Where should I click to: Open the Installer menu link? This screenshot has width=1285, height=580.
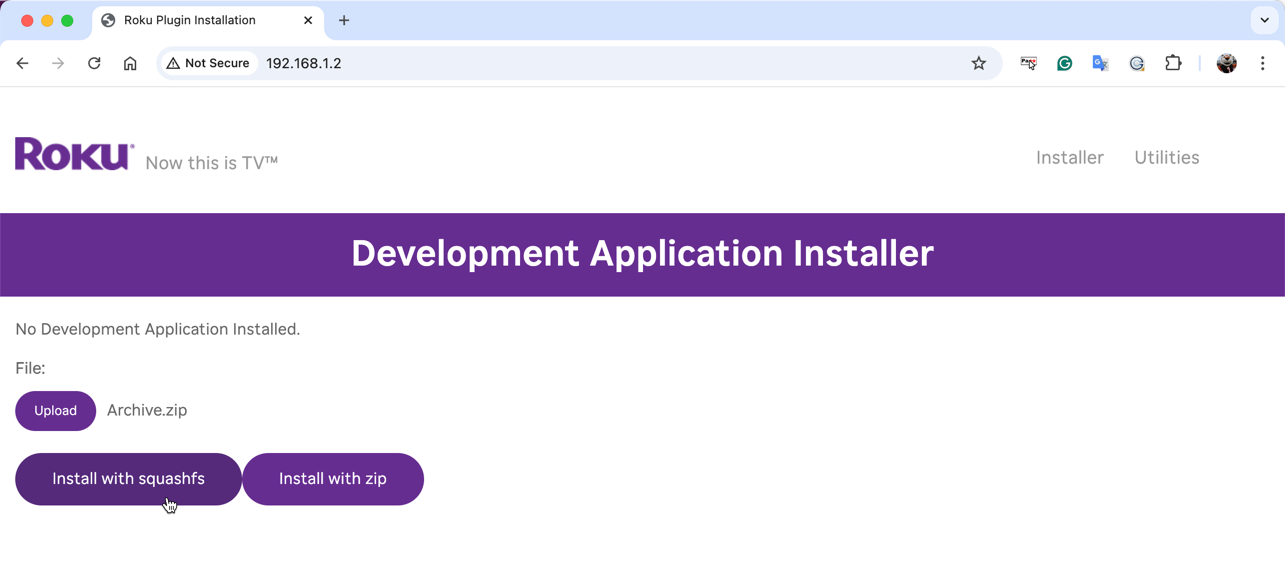1070,157
